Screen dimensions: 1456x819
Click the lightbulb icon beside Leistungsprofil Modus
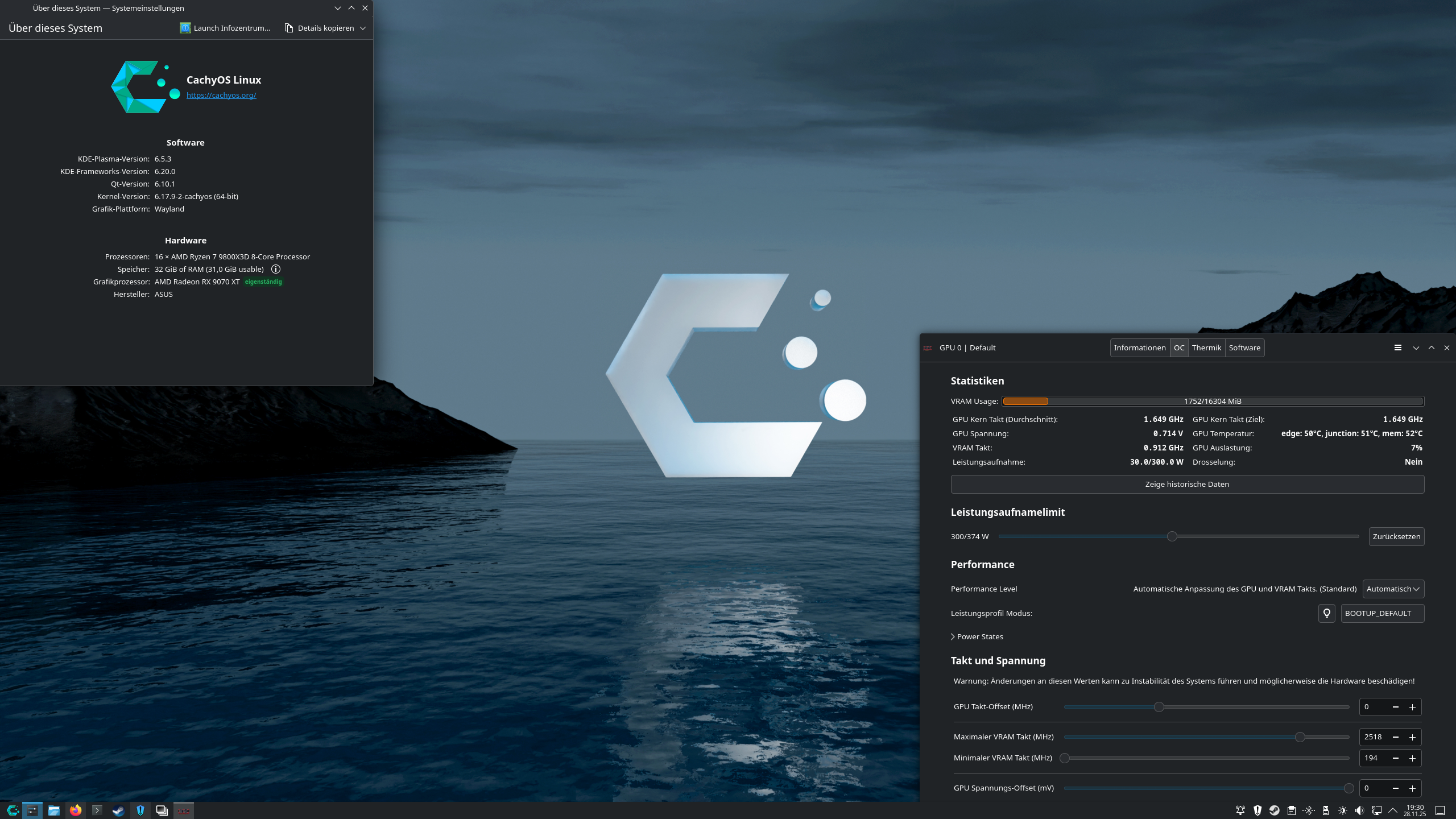(1326, 613)
